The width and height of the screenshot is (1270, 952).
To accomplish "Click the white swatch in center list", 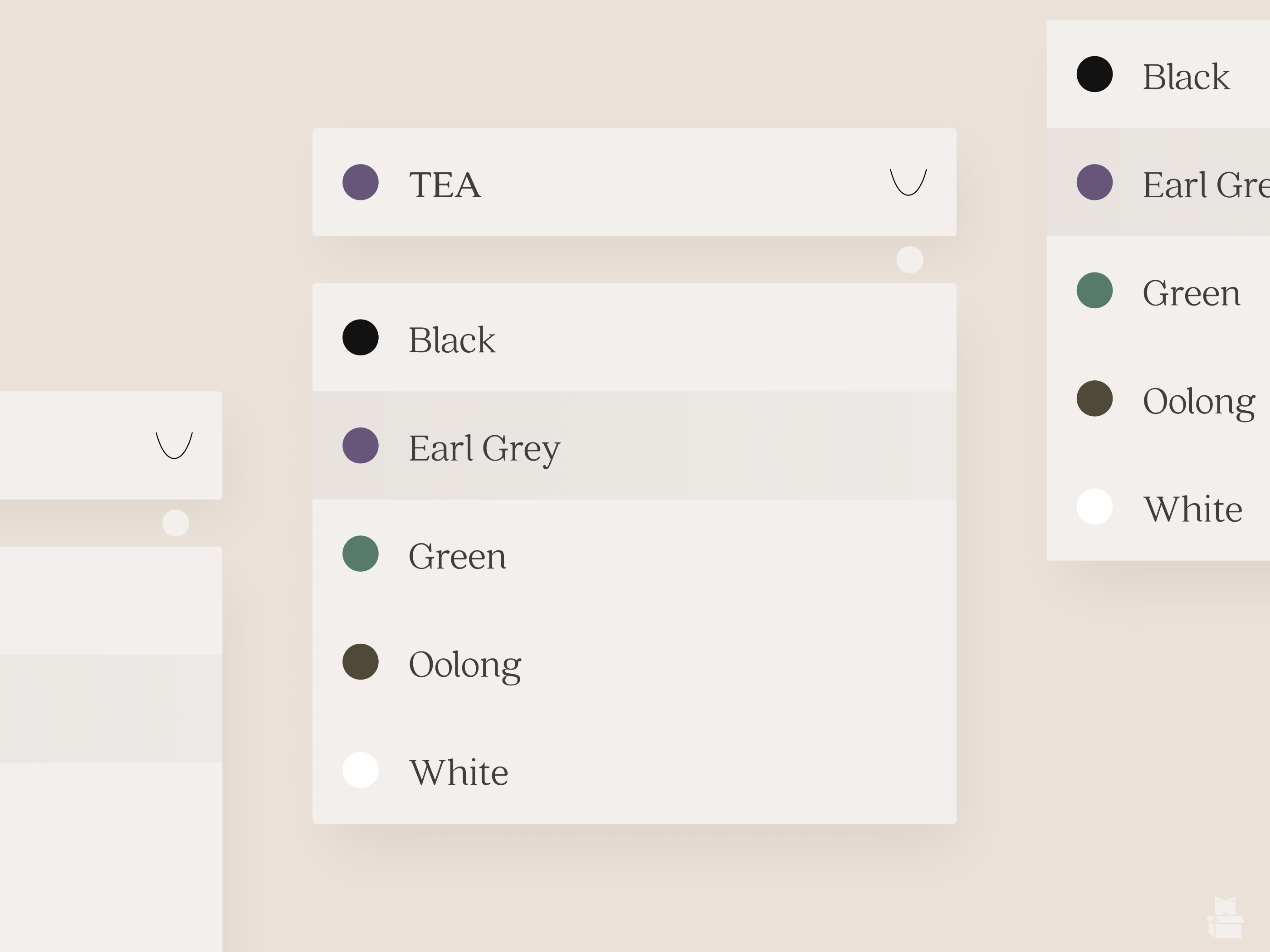I will pyautogui.click(x=361, y=770).
